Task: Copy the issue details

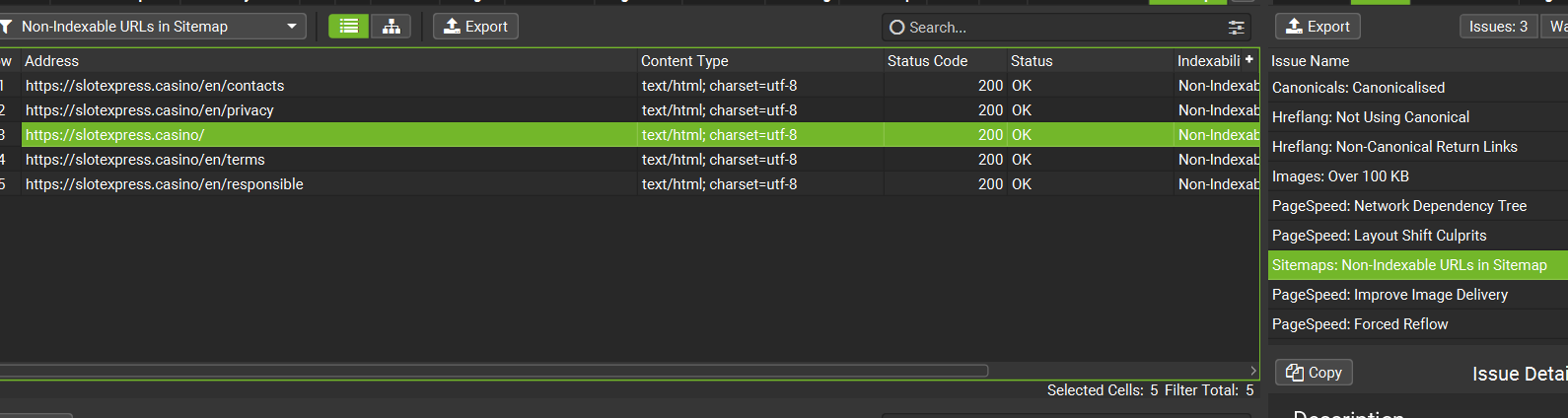Action: pos(1314,373)
